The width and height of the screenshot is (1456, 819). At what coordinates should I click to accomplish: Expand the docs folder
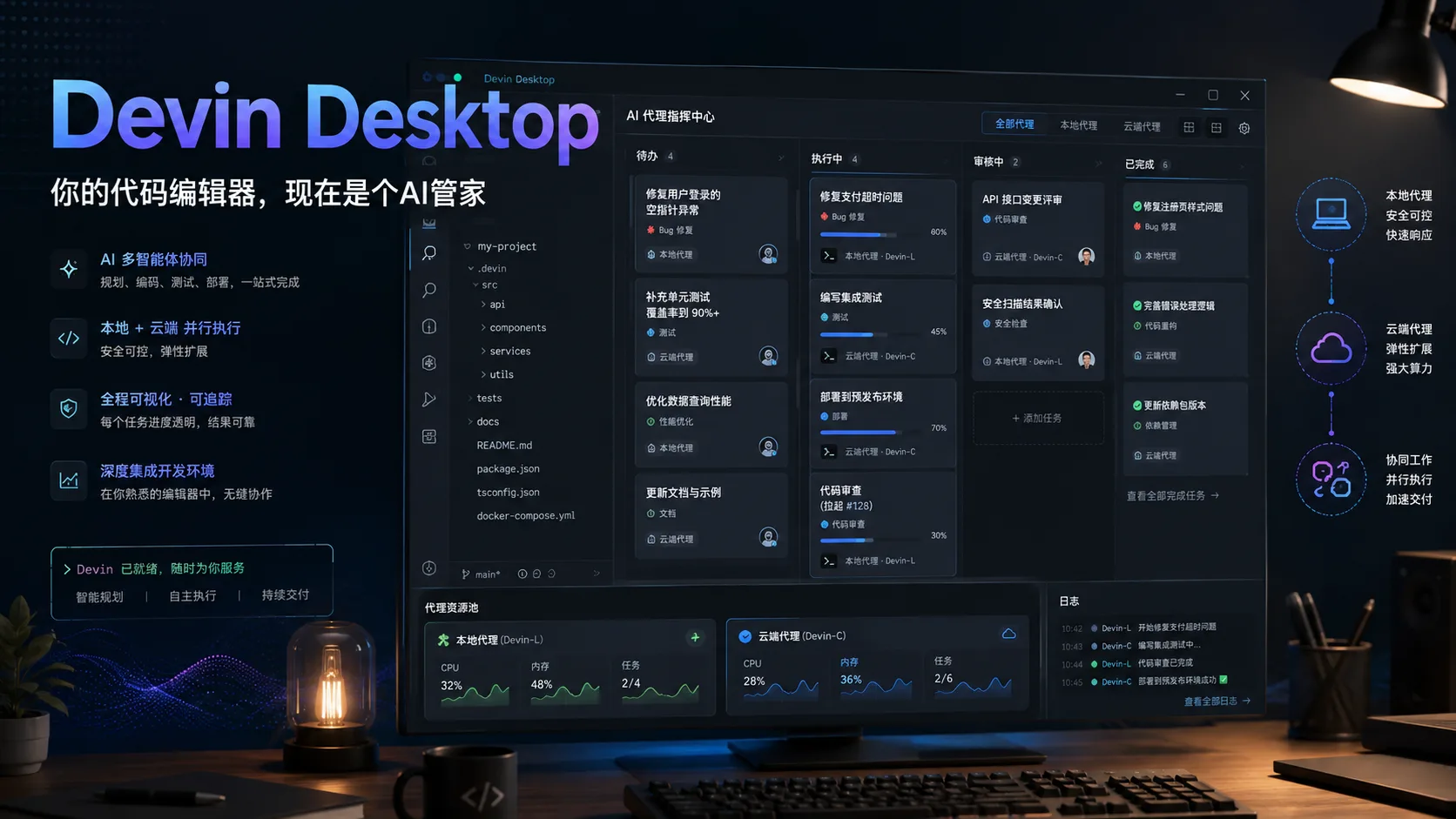coord(470,421)
